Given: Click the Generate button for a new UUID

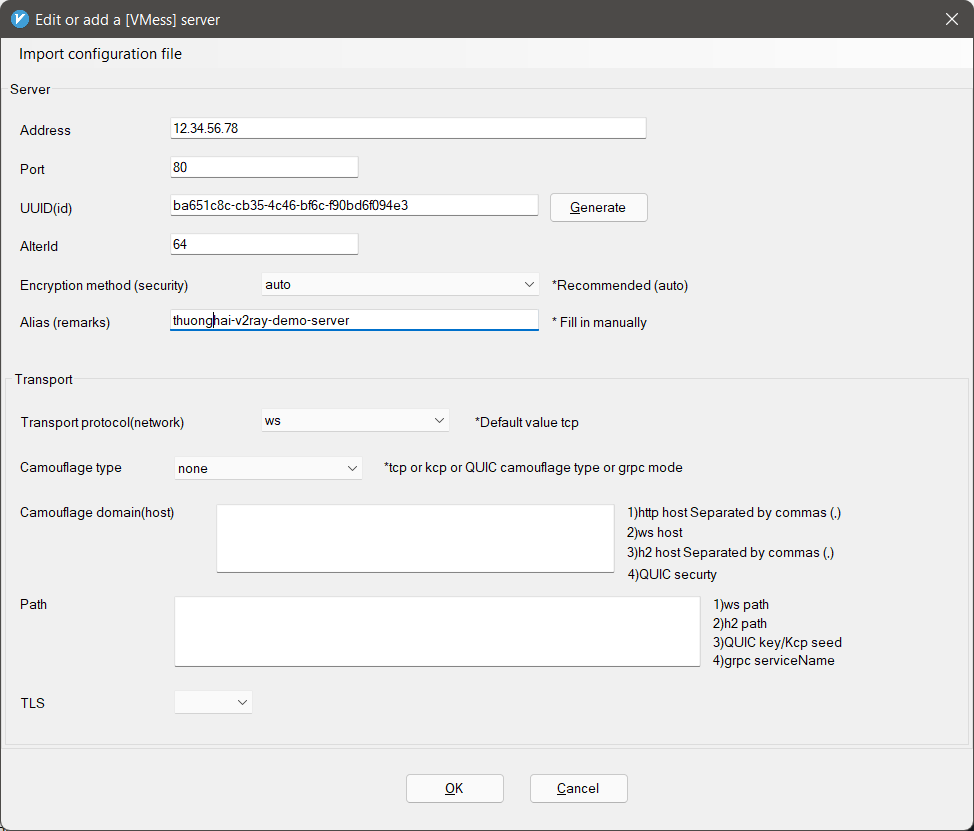Looking at the screenshot, I should pos(598,207).
